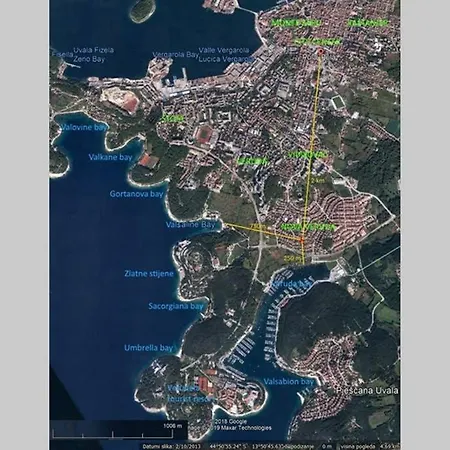Viewport: 450px width, 450px height.
Task: Click the Gortanova bay placemark label
Action: (136, 194)
